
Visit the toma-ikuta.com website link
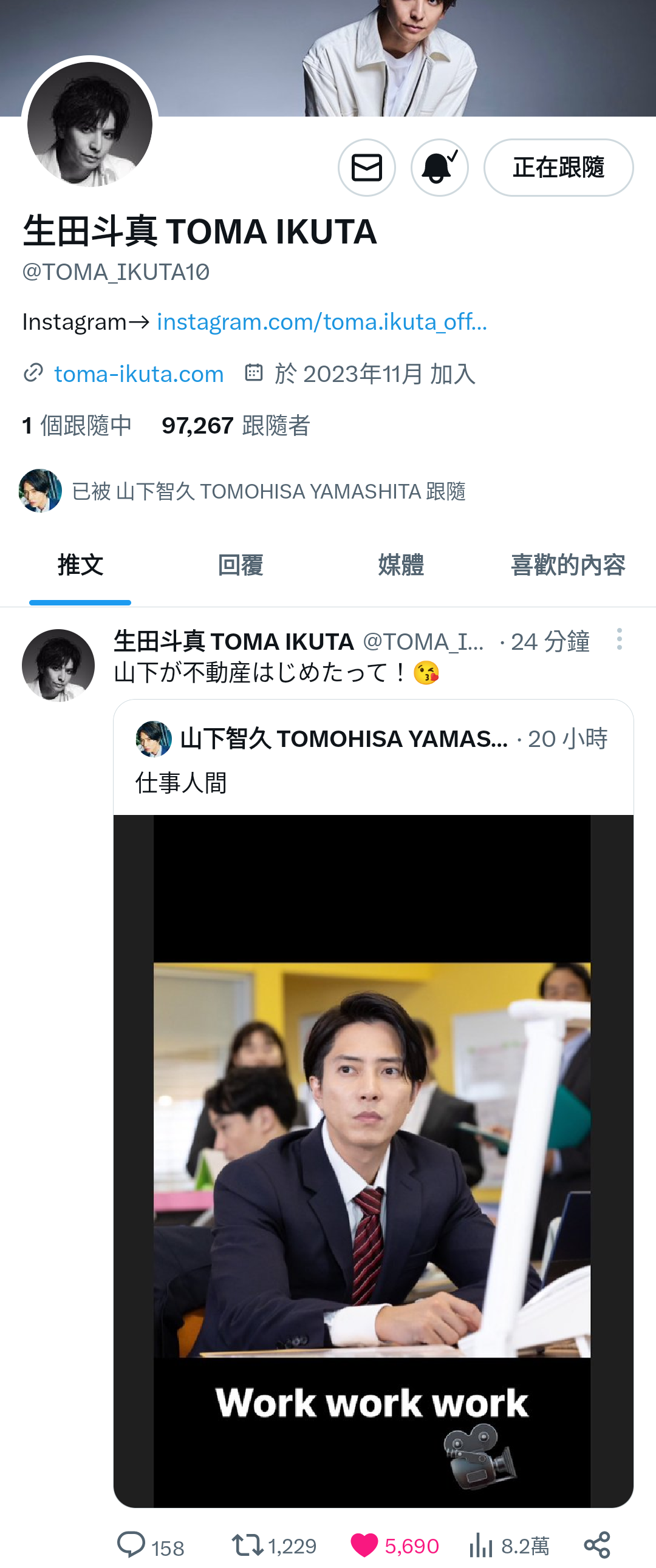[139, 373]
